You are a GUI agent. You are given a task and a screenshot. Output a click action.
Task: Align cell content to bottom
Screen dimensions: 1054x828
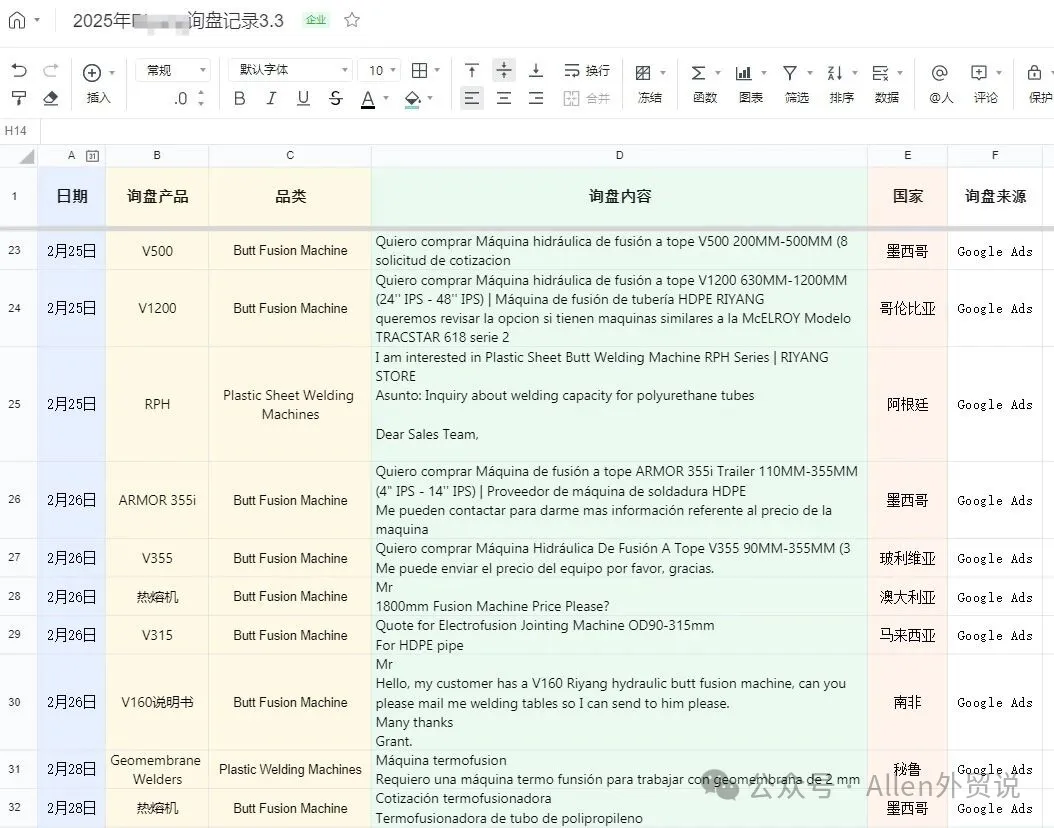pos(536,70)
